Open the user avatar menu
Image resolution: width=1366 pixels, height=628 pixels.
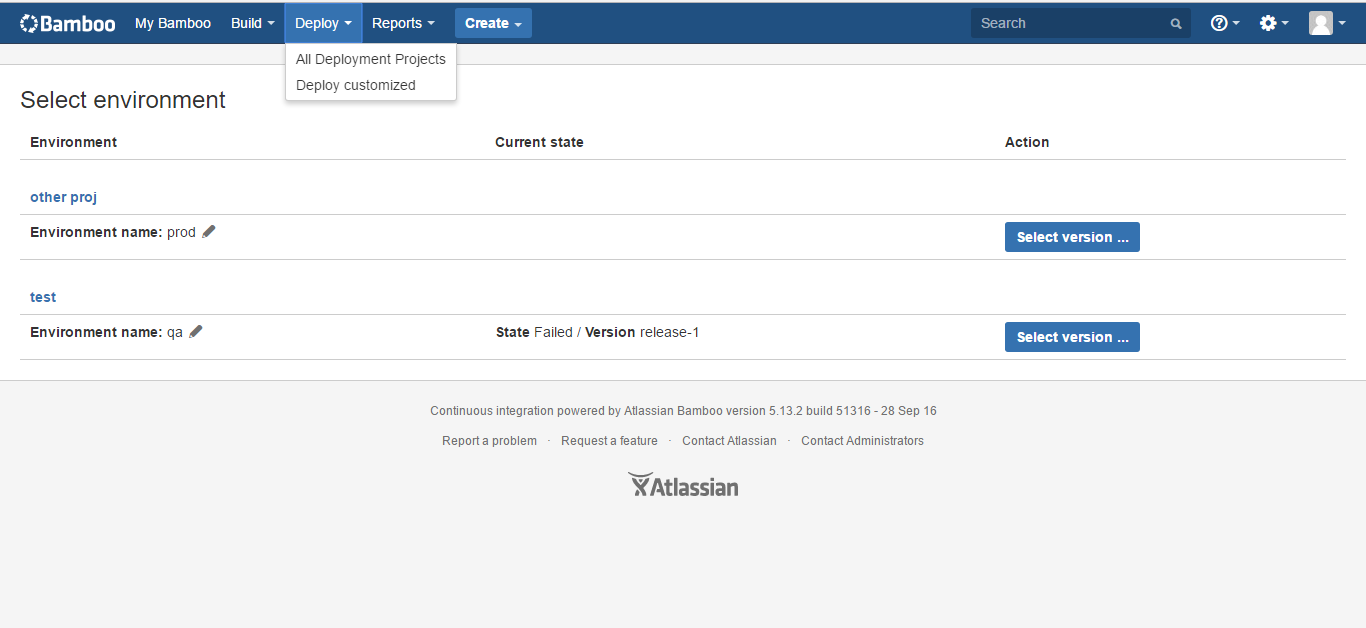point(1328,23)
